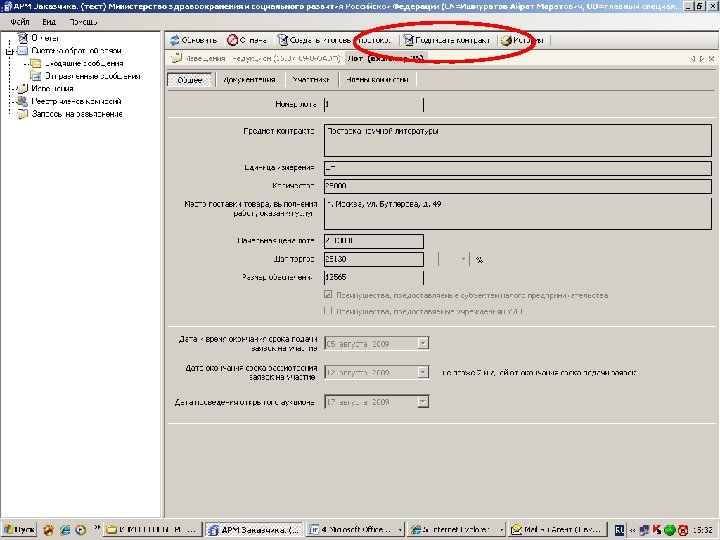Switch to the Извещения редукцион document tab
This screenshot has width=720, height=540.
(x=256, y=58)
